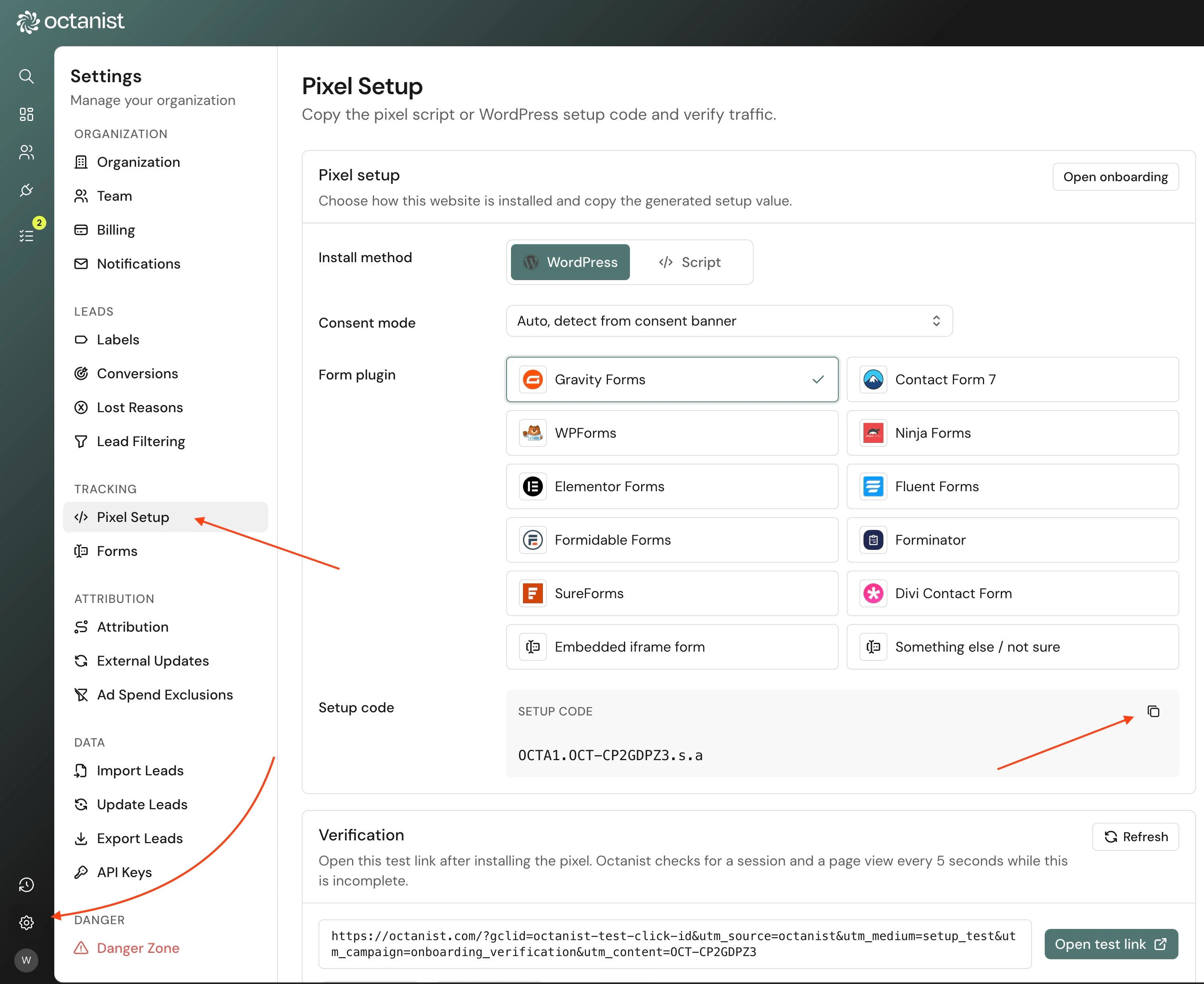1204x984 pixels.
Task: Open API Keys settings
Action: 165,872
